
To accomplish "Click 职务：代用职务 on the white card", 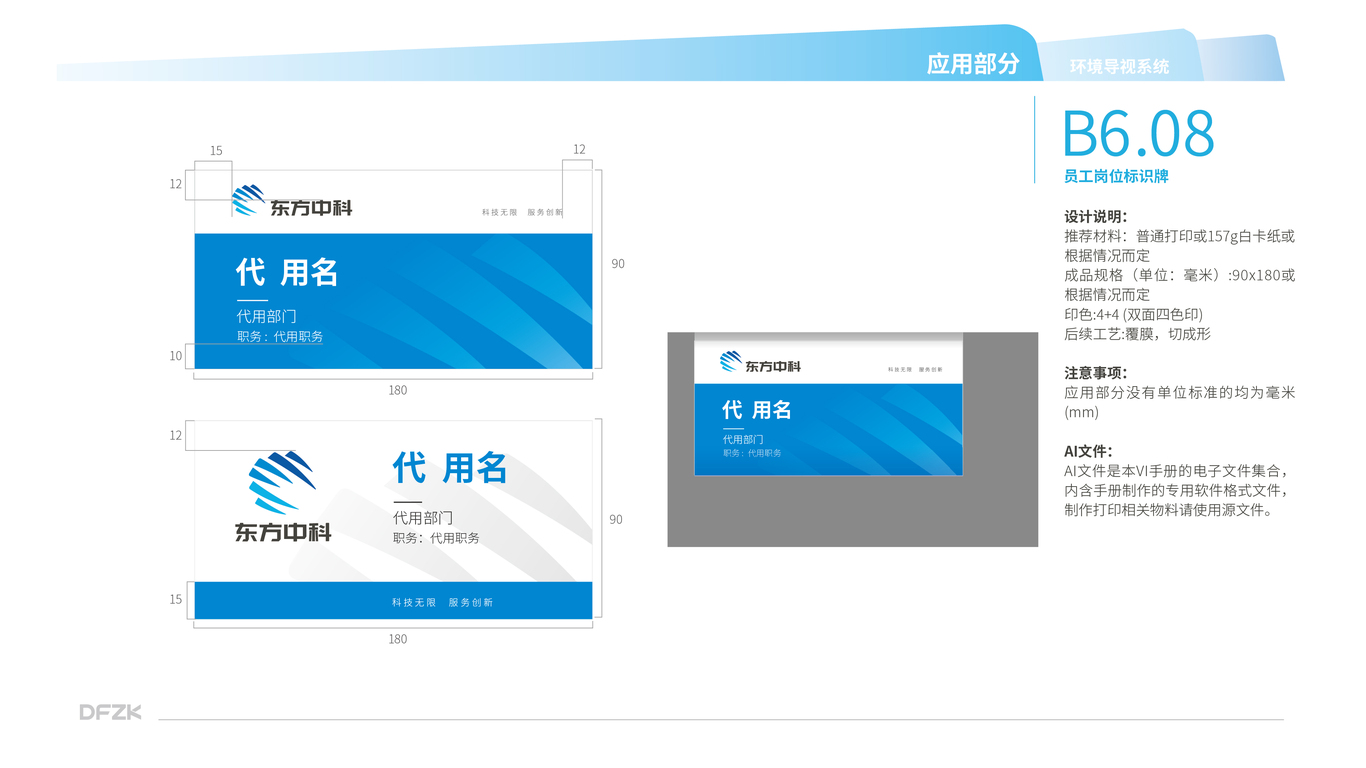I will (436, 538).
